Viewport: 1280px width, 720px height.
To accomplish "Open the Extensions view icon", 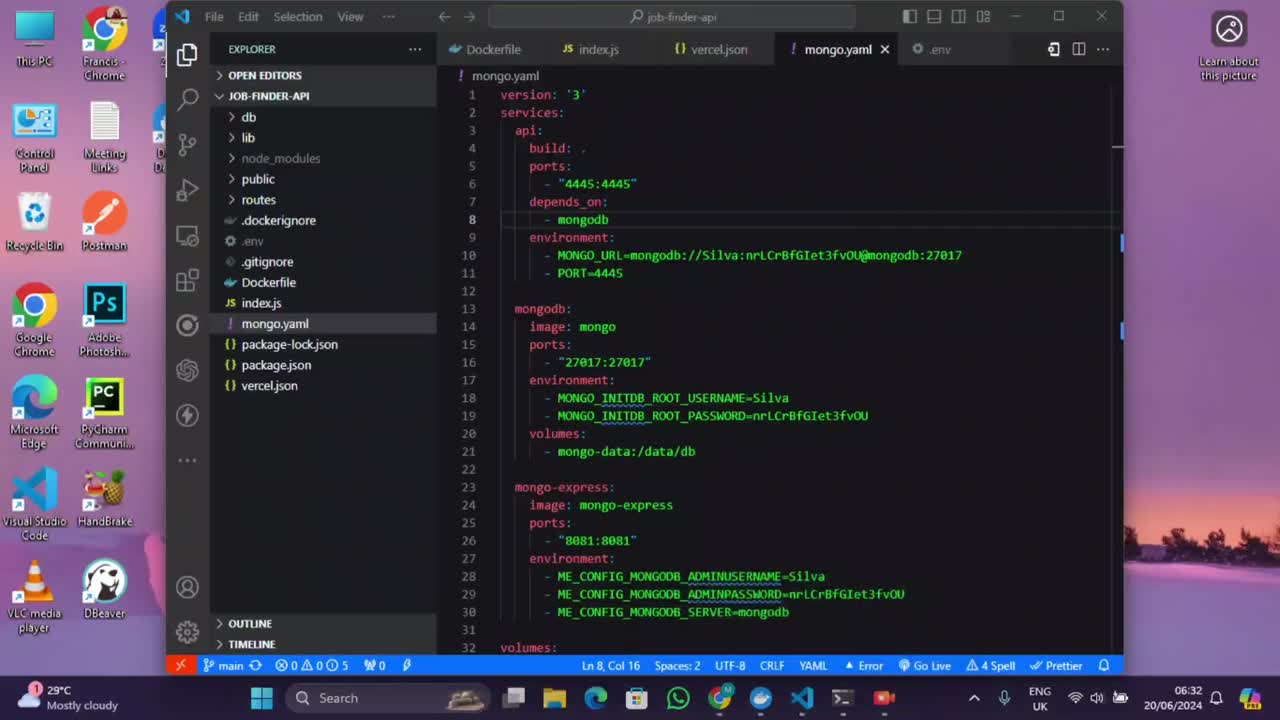I will click(187, 281).
